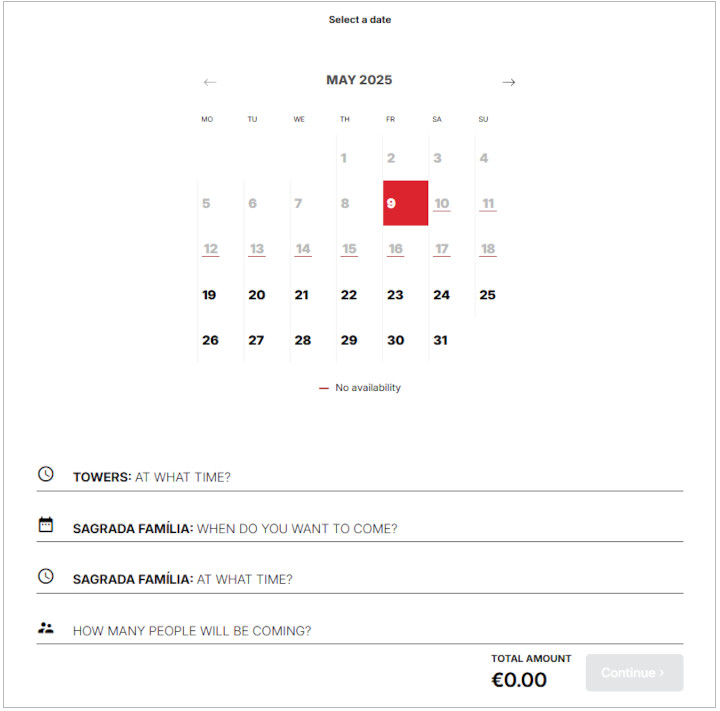Expand the Towers 'At what time?' section
The width and height of the screenshot is (720, 711).
[360, 477]
